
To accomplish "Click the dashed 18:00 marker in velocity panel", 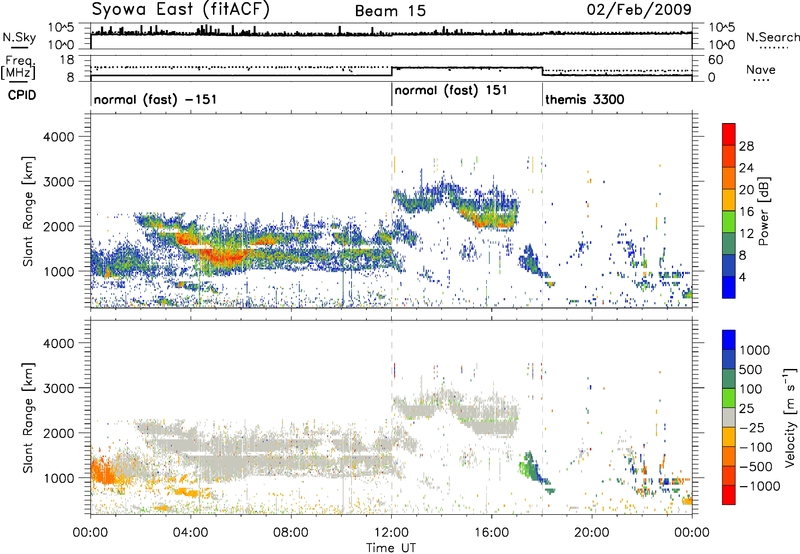I will click(x=542, y=417).
